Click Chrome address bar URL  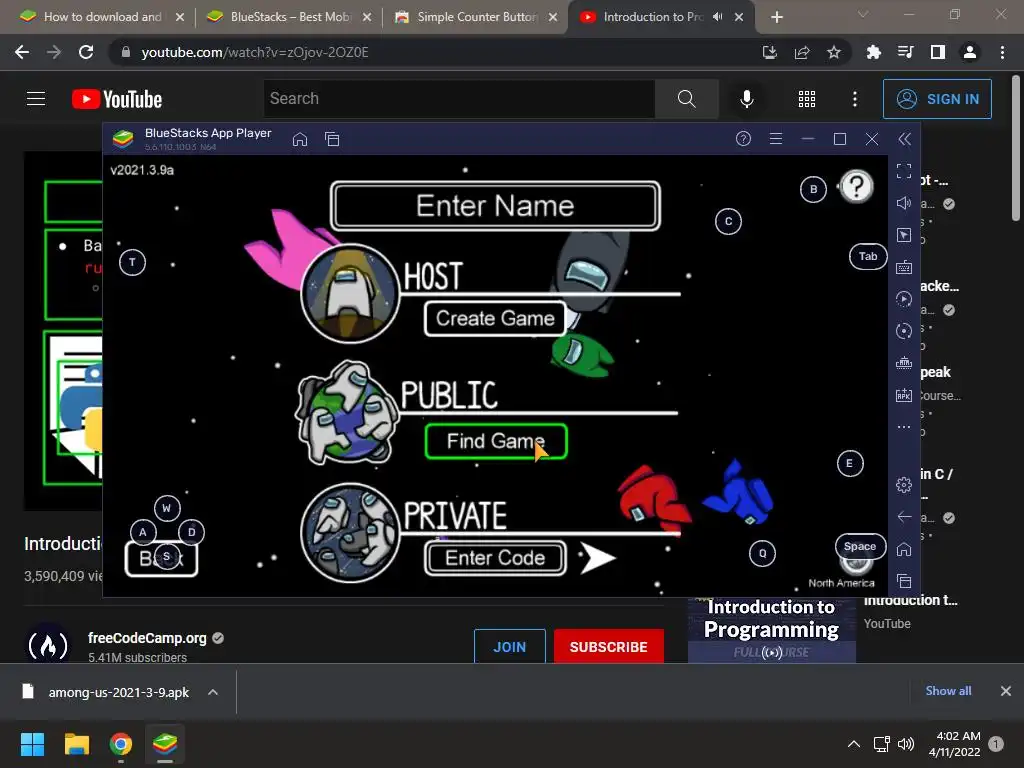point(255,52)
